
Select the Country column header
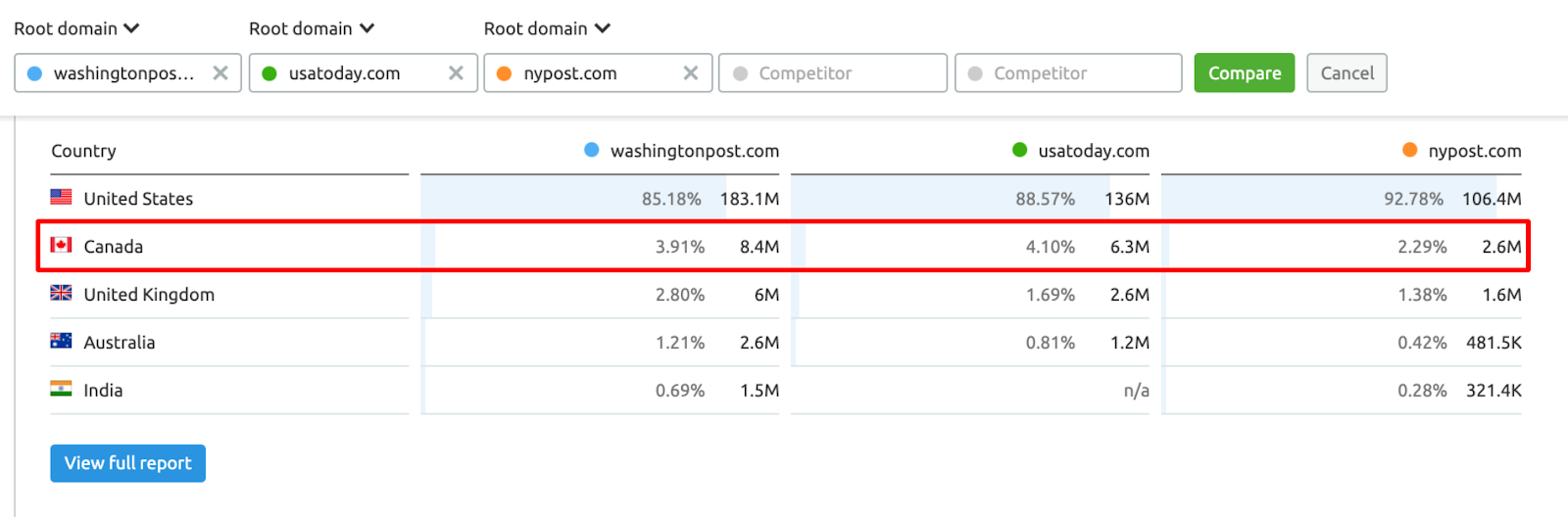pos(83,151)
